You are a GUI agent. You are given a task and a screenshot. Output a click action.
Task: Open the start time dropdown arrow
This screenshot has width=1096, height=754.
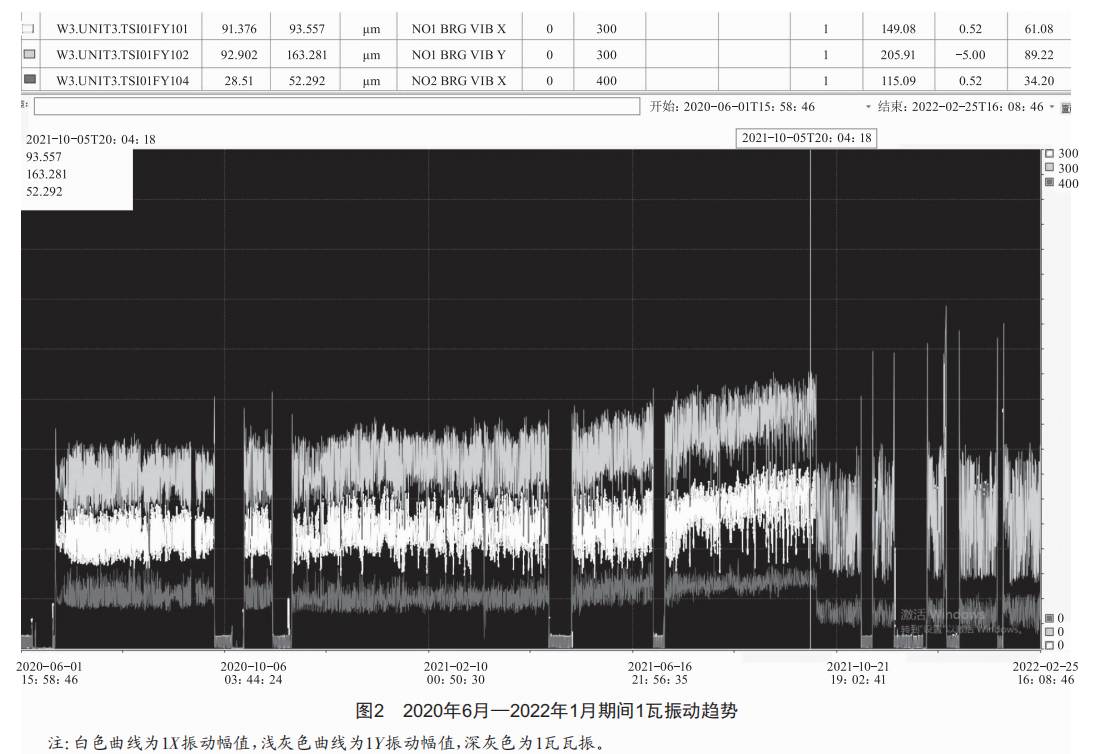868,107
